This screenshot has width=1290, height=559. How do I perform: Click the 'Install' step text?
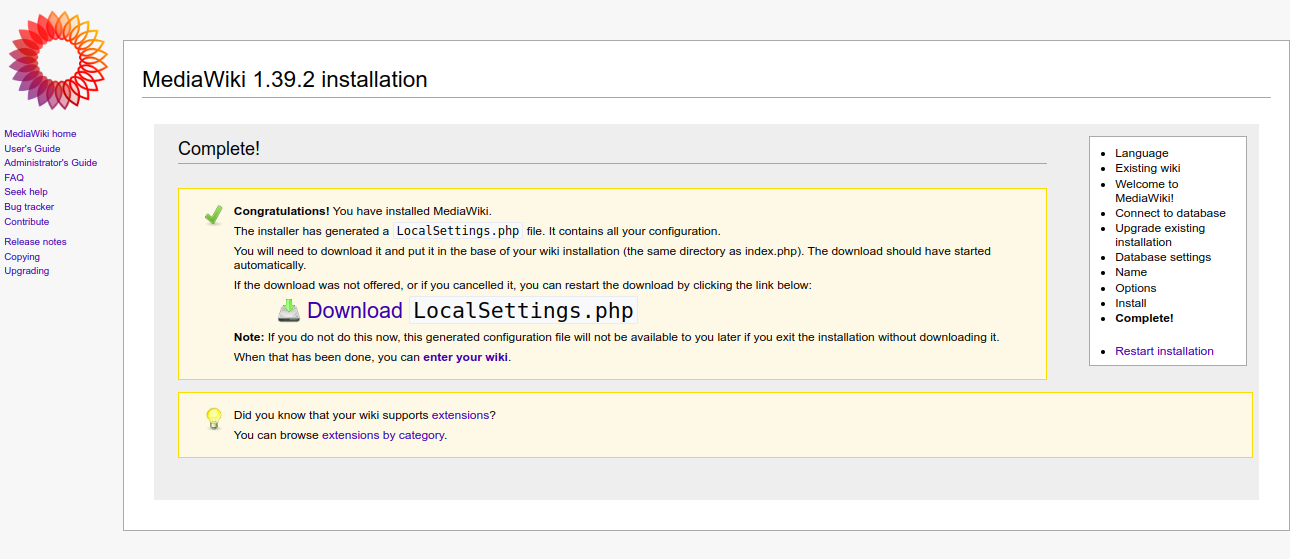pyautogui.click(x=1131, y=303)
